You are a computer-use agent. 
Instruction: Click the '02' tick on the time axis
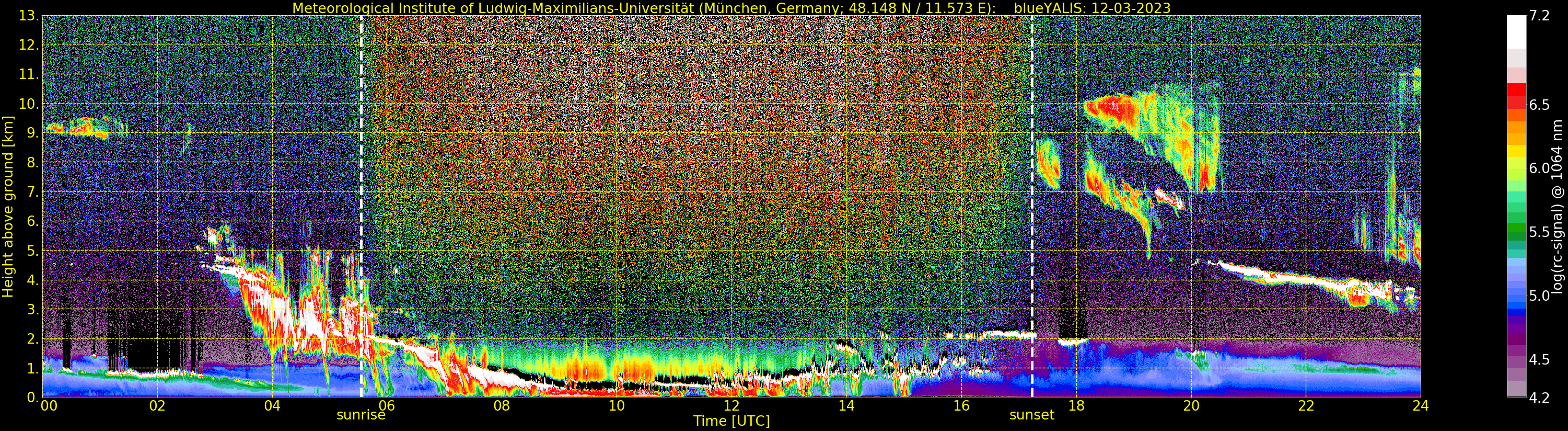click(157, 405)
